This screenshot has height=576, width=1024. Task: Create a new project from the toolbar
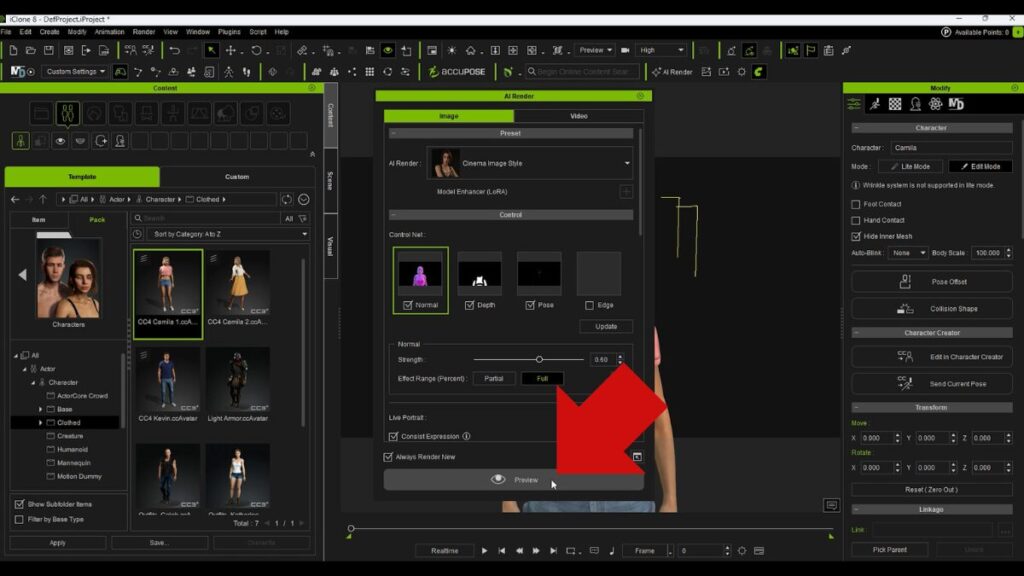click(x=13, y=50)
